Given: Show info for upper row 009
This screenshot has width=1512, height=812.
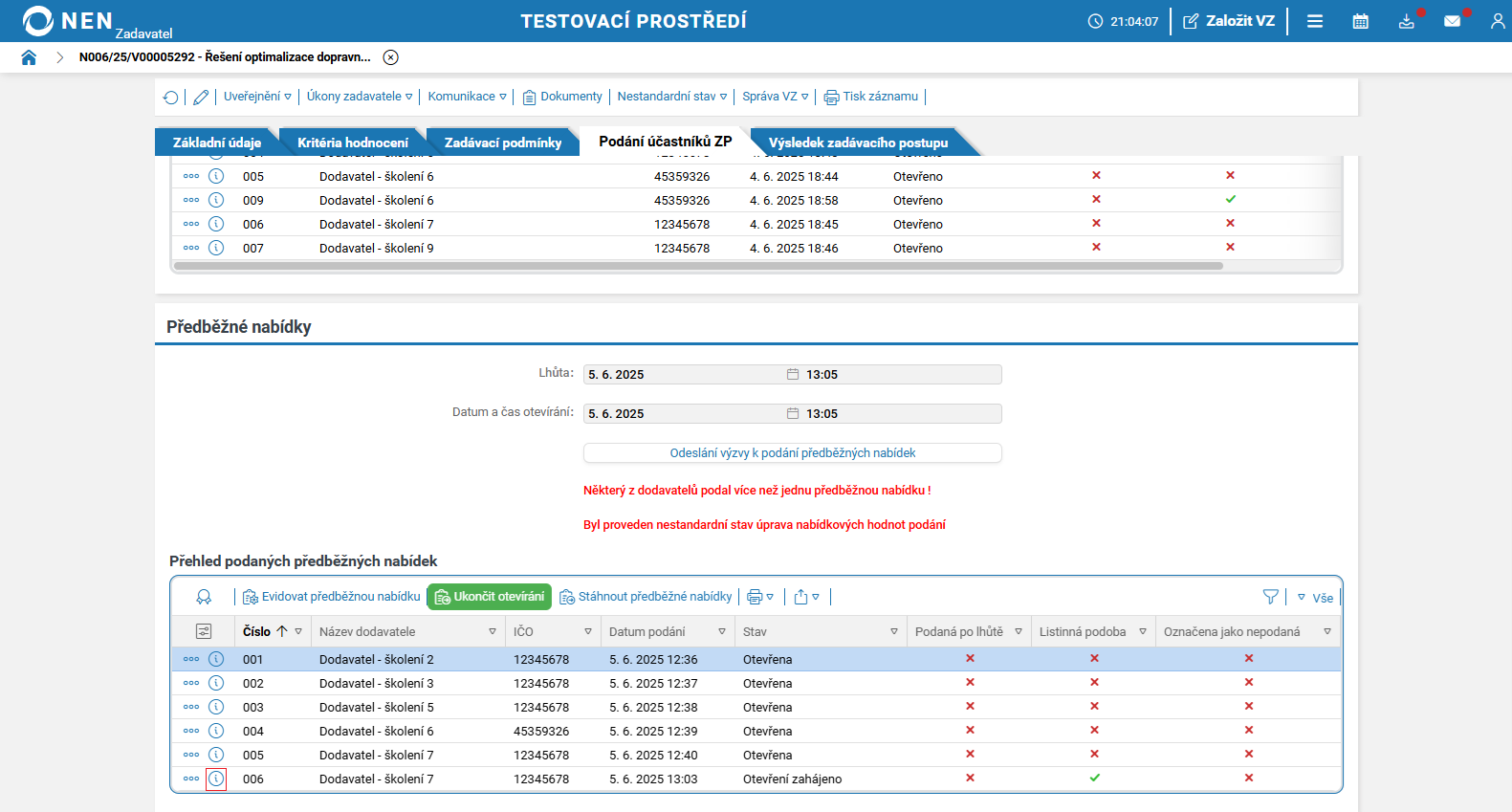Looking at the screenshot, I should click(216, 200).
